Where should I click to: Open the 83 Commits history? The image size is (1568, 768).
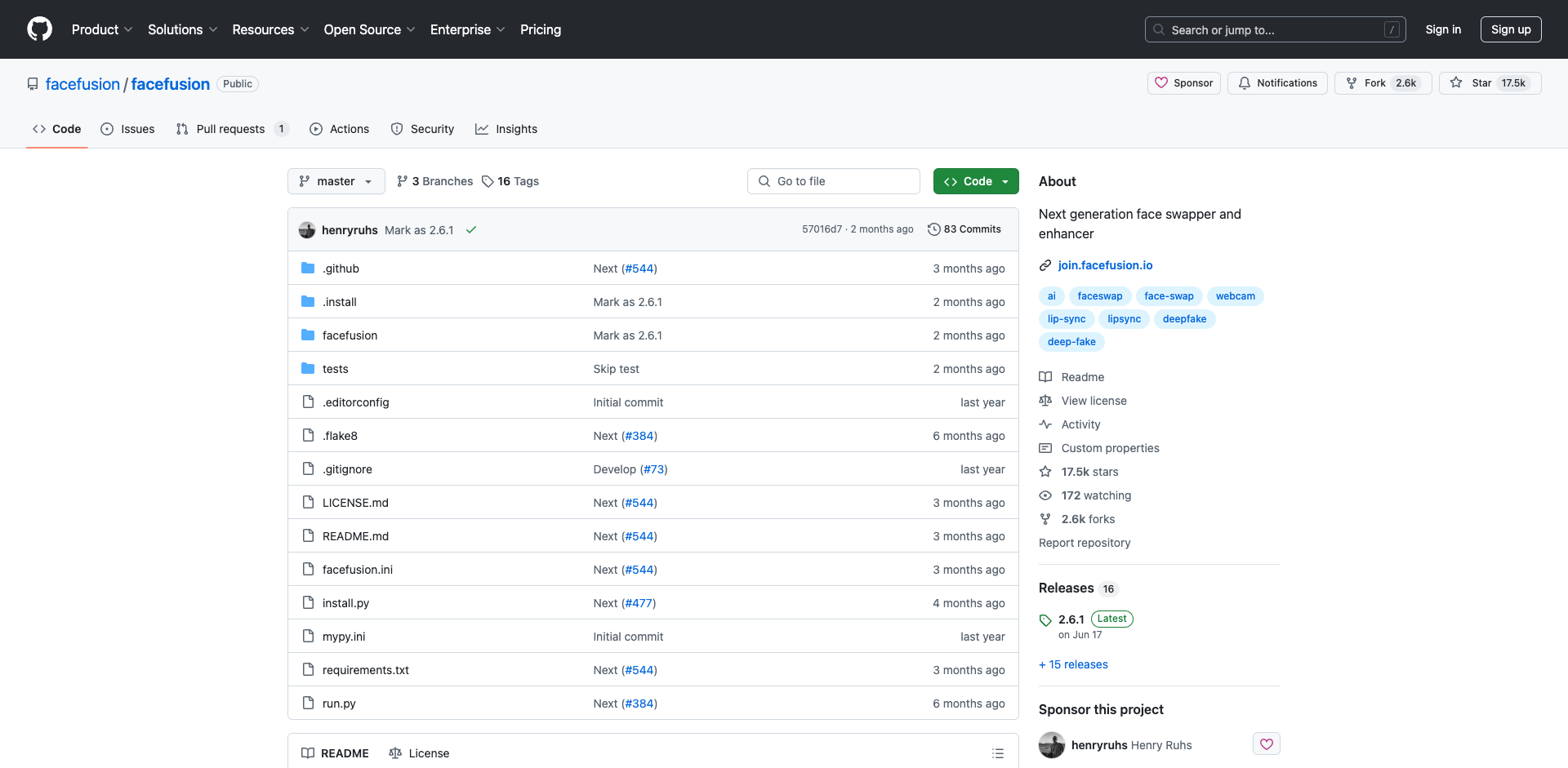coord(964,229)
